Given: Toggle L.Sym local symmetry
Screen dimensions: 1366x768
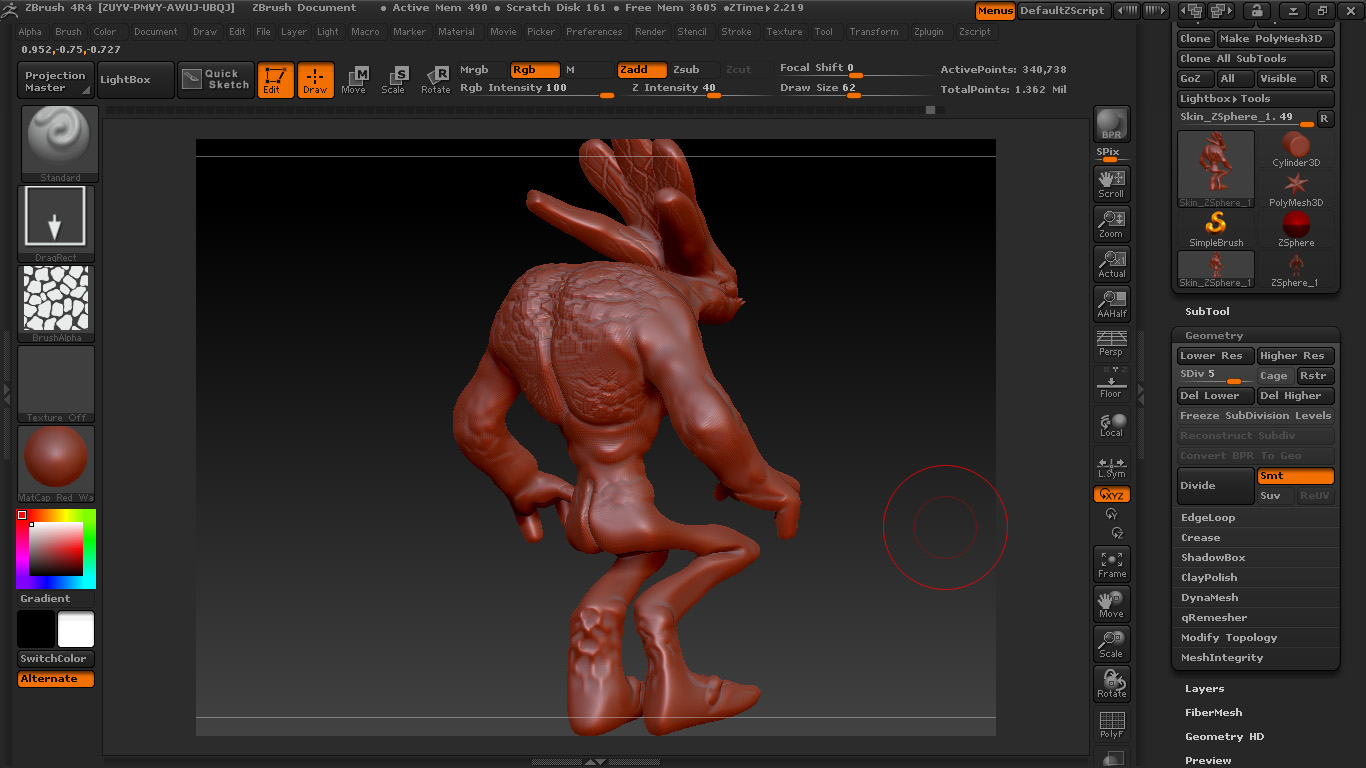Looking at the screenshot, I should 1111,466.
